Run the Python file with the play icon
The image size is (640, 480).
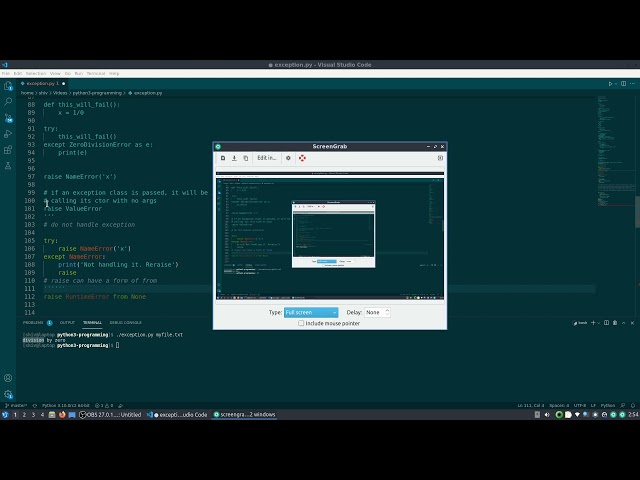(x=610, y=84)
